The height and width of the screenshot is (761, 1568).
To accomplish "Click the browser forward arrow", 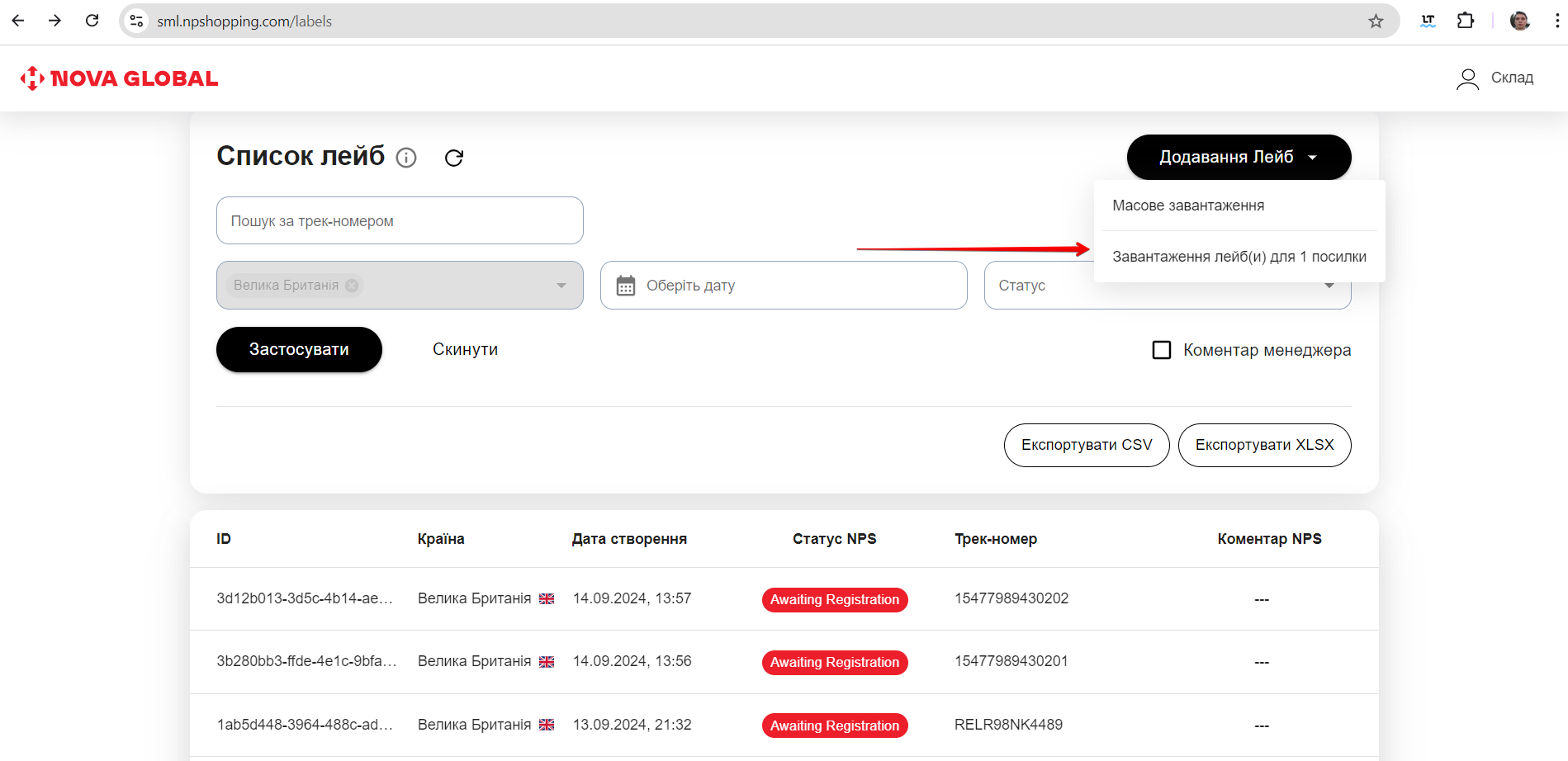I will [55, 21].
